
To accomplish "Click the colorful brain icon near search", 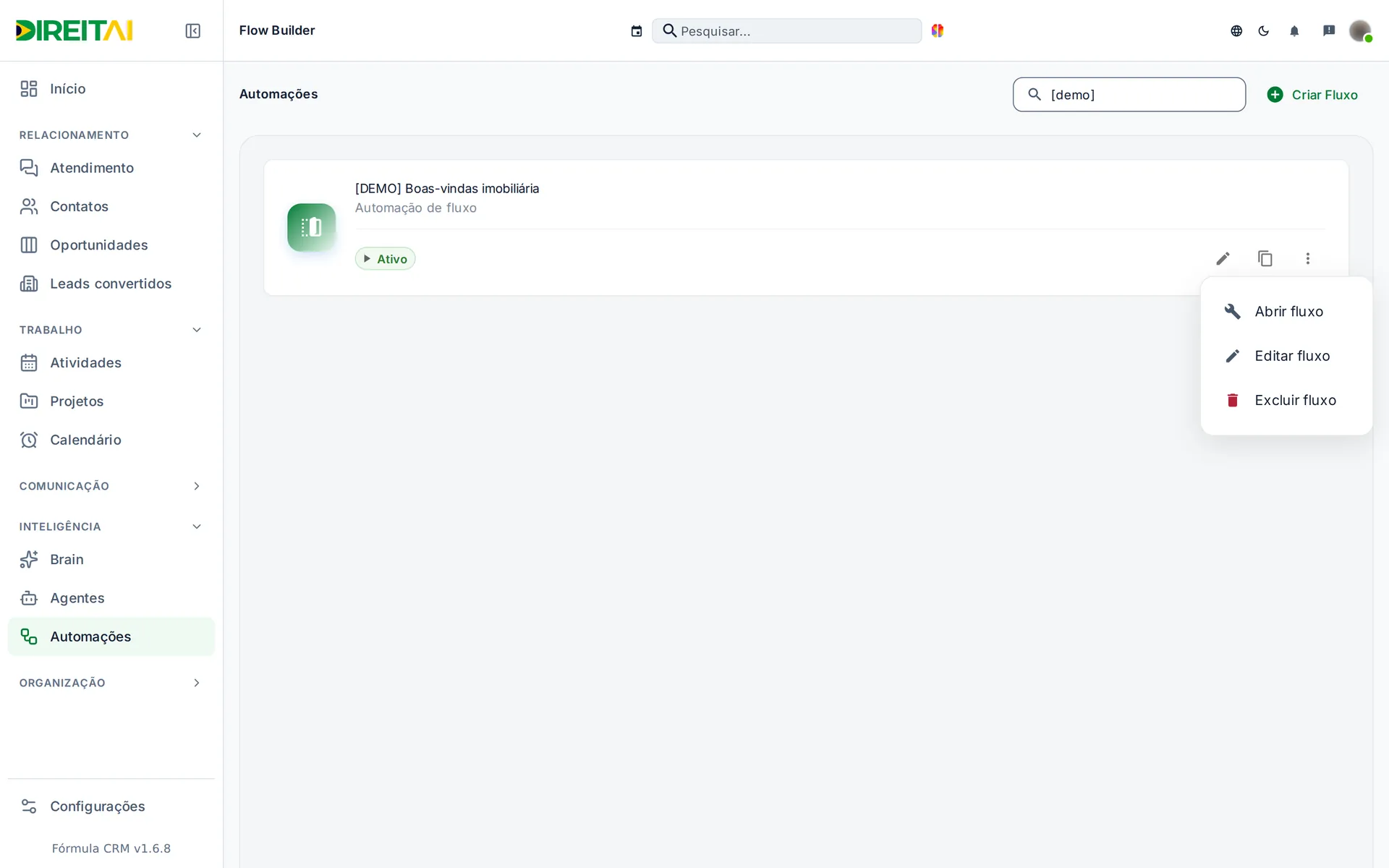I will coord(938,30).
